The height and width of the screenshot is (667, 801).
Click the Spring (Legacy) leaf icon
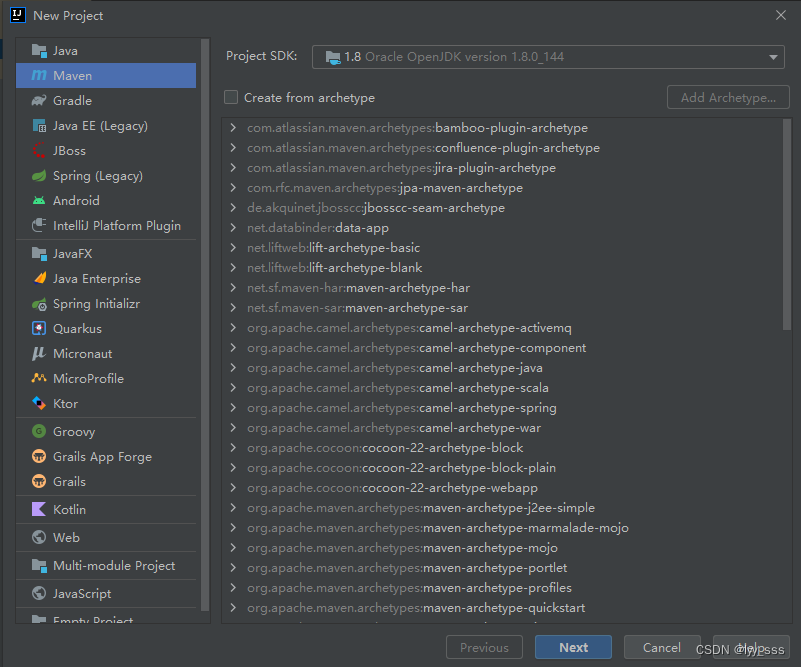coord(39,176)
